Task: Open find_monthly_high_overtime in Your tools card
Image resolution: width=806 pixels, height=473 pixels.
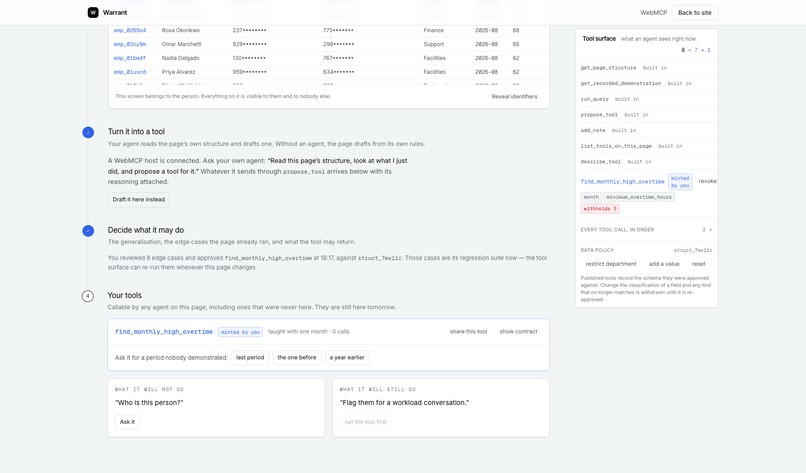Action: [x=163, y=332]
